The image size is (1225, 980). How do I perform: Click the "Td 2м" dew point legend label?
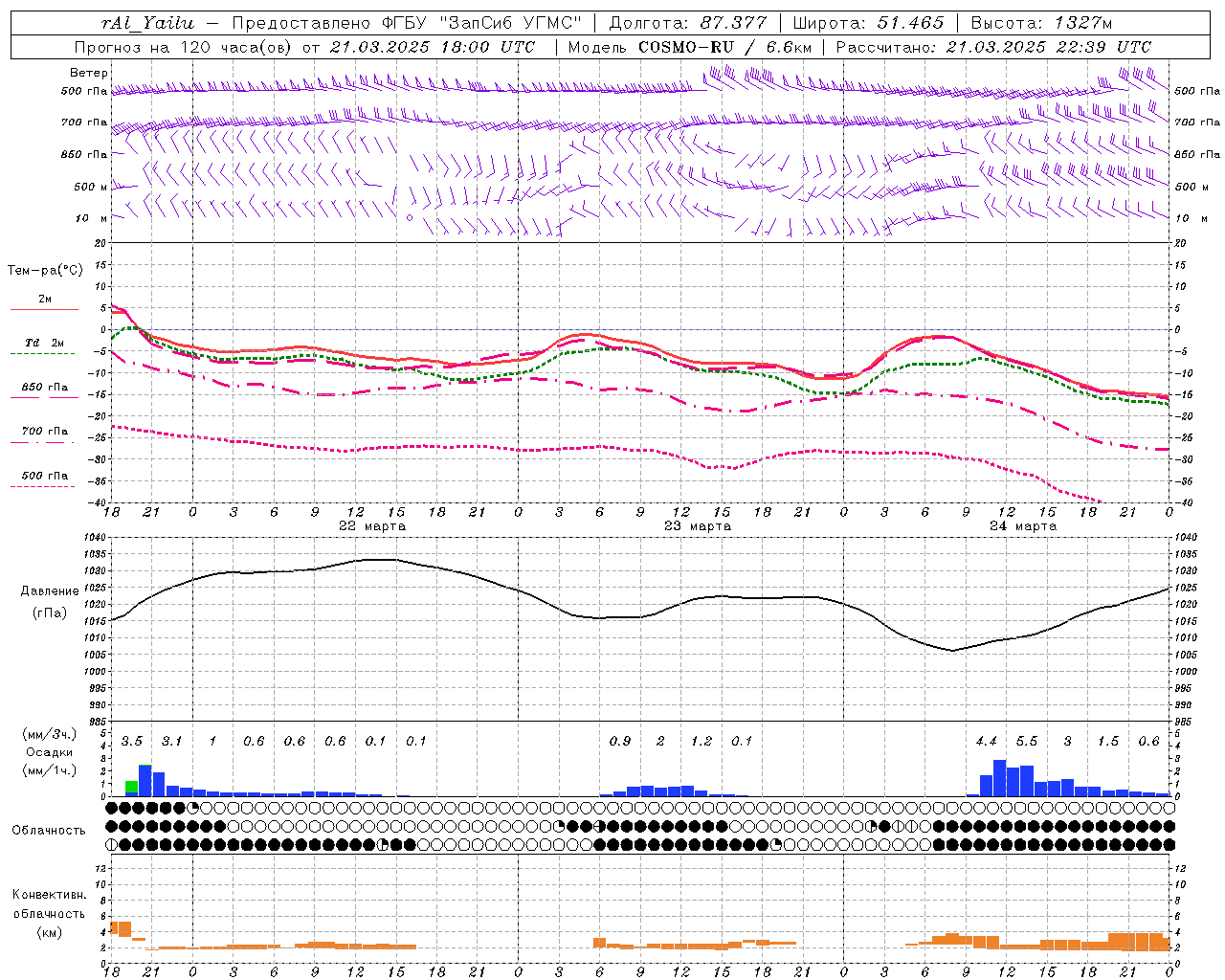point(45,343)
